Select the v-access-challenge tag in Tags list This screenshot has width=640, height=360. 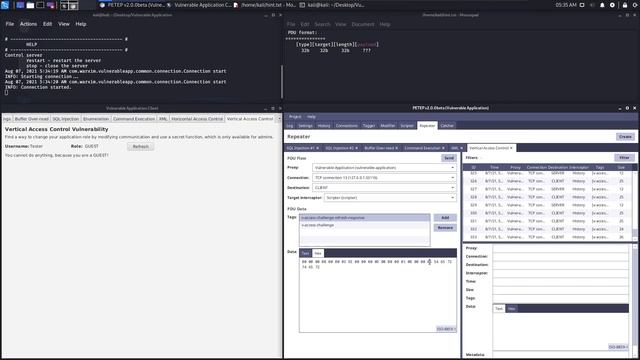coord(364,225)
